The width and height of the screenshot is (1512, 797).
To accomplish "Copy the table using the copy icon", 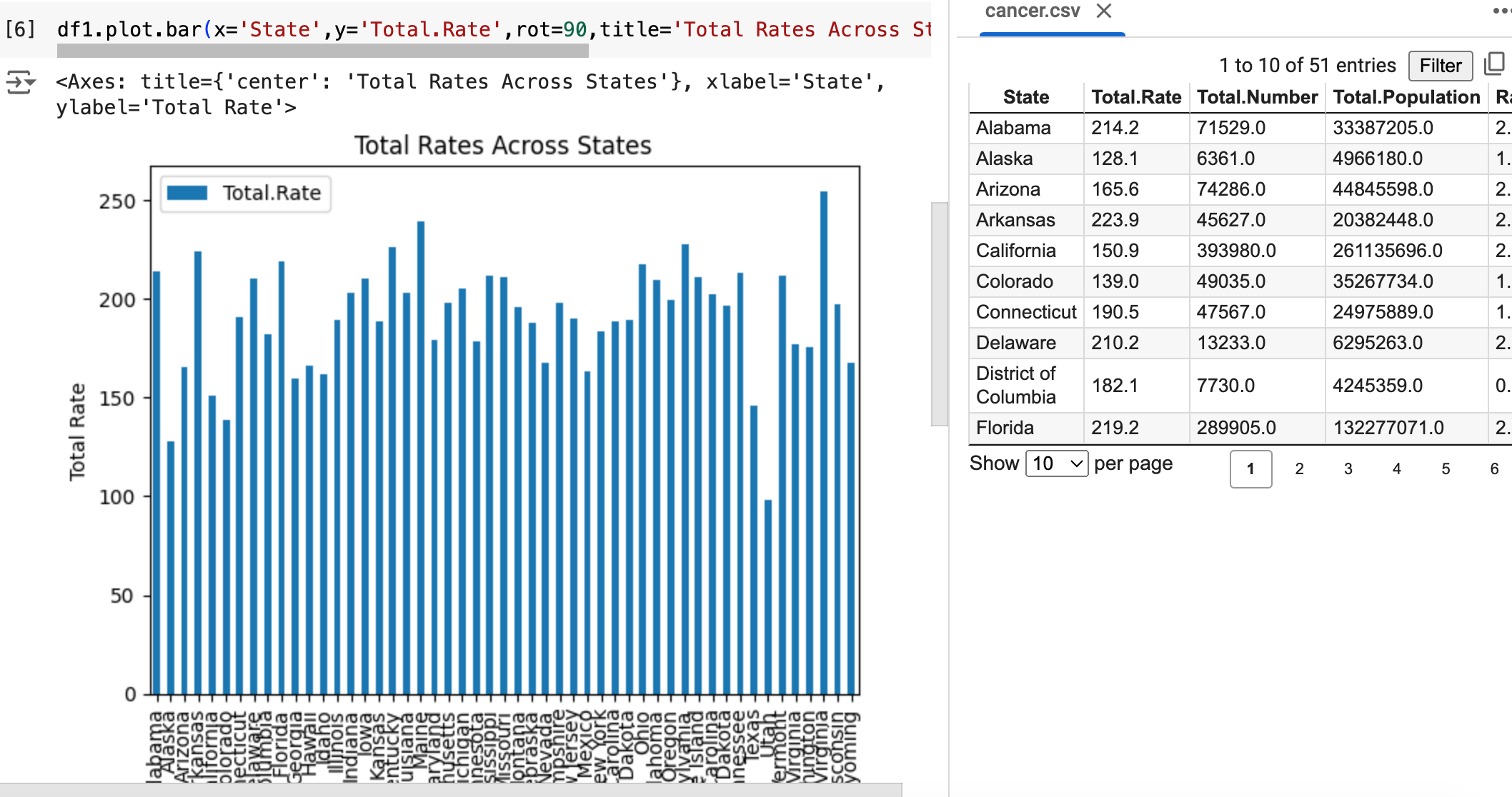I will click(x=1494, y=64).
